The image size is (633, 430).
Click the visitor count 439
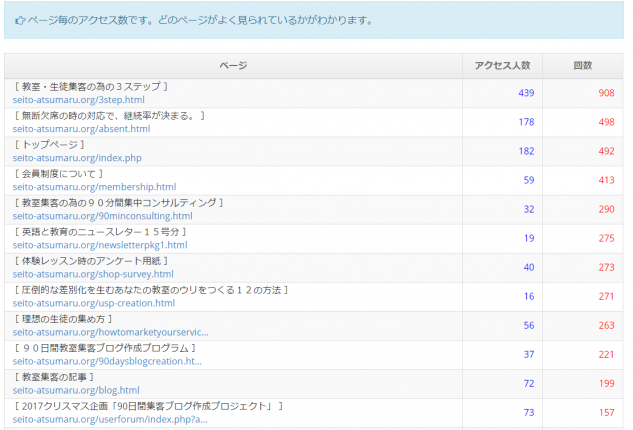(526, 93)
